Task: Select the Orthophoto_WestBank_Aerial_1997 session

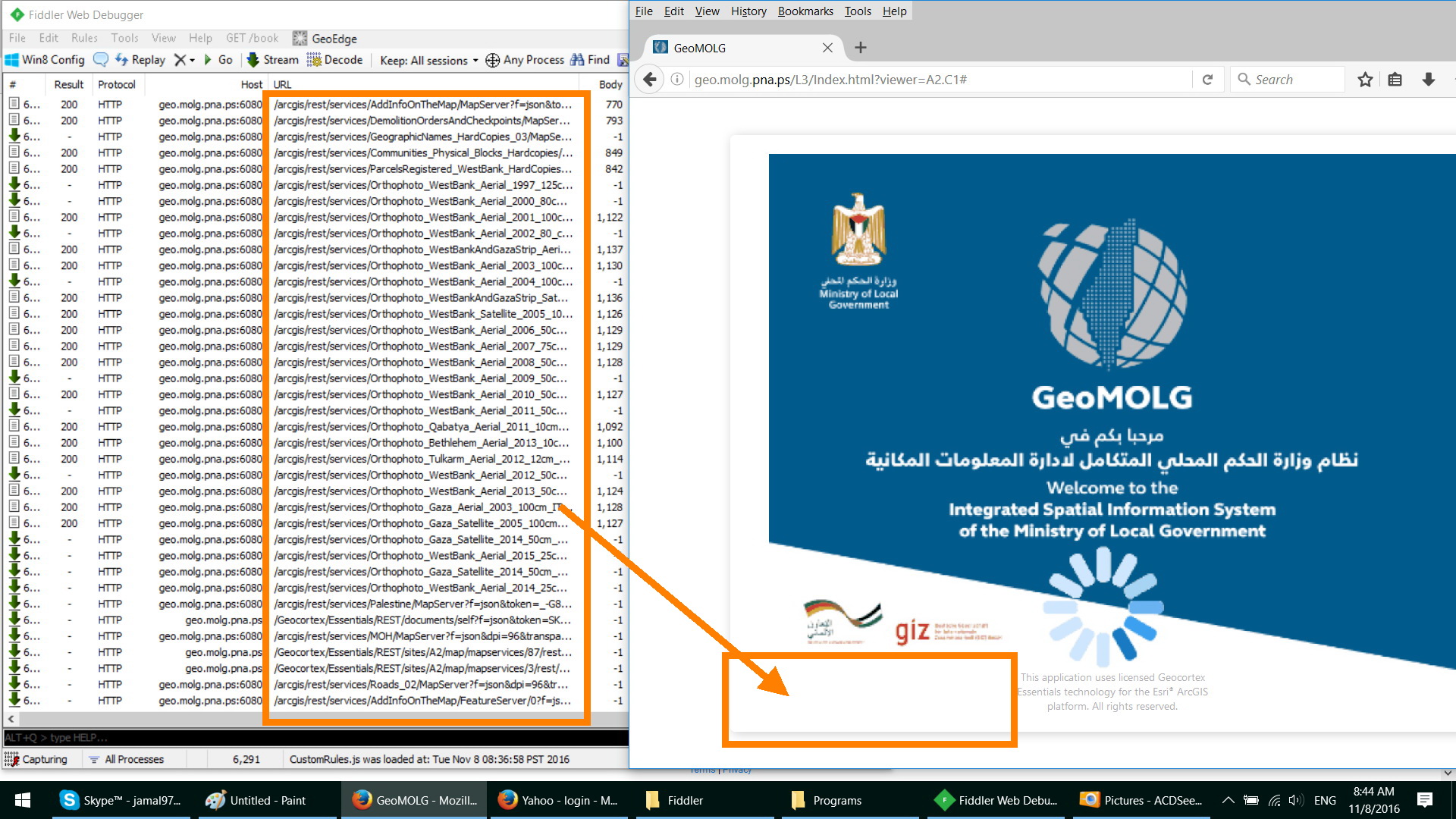Action: pyautogui.click(x=315, y=185)
